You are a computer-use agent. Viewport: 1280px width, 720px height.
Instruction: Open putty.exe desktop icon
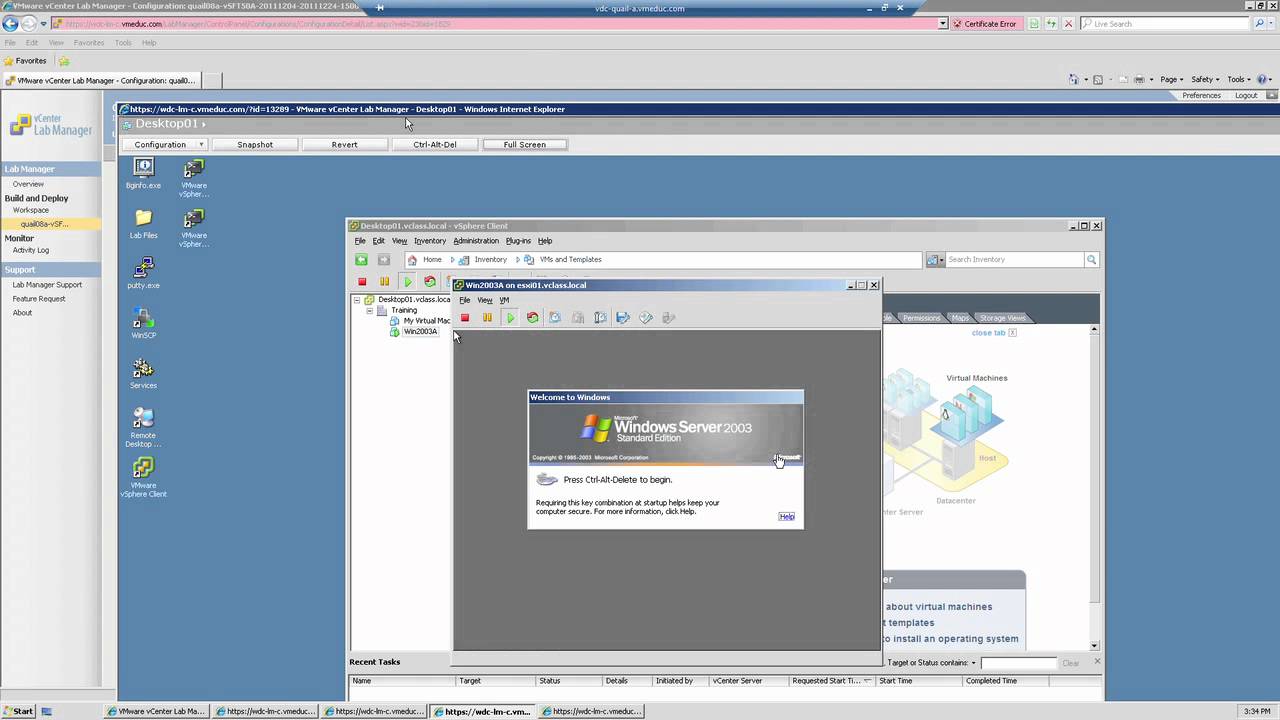click(x=143, y=273)
